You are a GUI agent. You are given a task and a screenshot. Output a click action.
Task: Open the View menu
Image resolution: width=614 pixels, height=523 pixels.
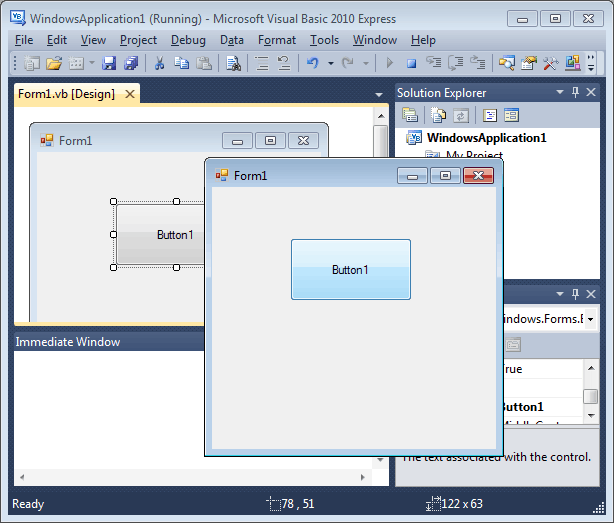click(93, 40)
